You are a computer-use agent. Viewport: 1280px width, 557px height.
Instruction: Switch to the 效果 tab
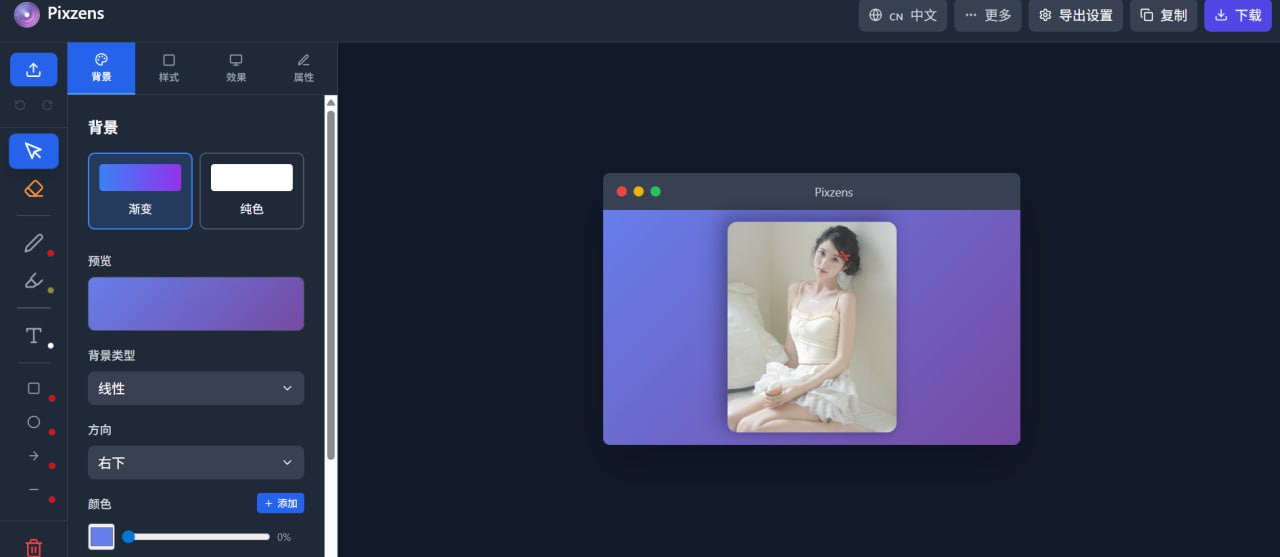(236, 68)
